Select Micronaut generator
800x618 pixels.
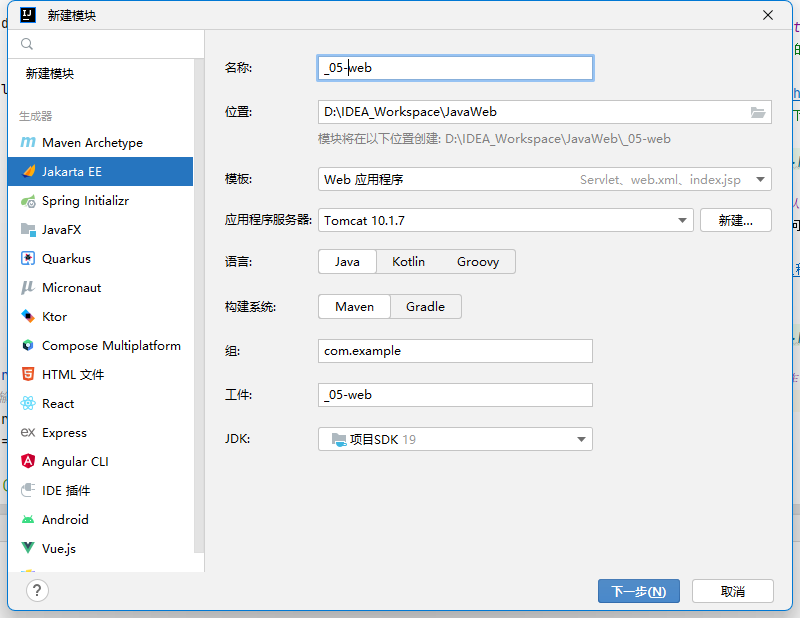click(101, 287)
